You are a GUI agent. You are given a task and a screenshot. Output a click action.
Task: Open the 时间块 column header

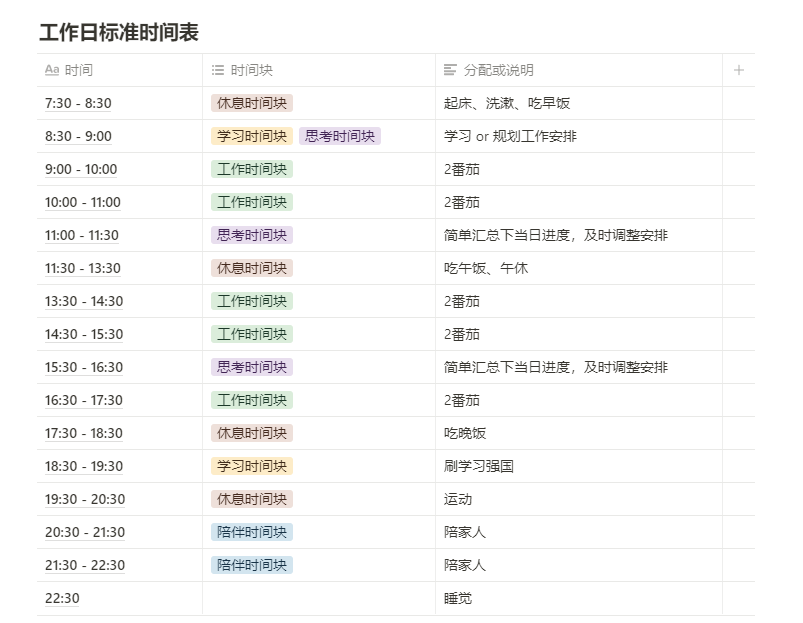pos(319,70)
